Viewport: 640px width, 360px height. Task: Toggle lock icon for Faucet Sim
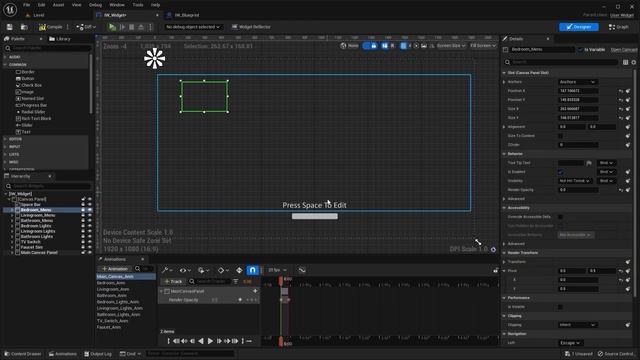(83, 247)
